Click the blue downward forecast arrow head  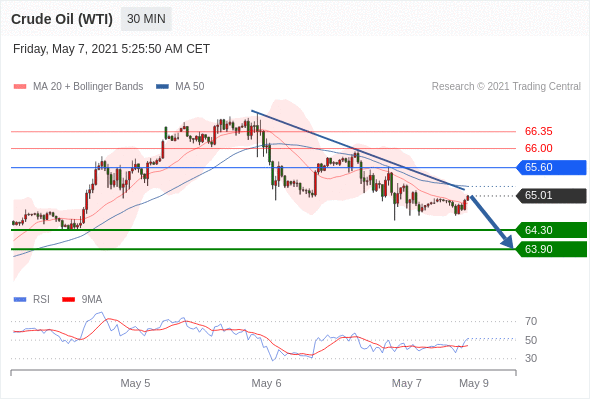tap(508, 242)
